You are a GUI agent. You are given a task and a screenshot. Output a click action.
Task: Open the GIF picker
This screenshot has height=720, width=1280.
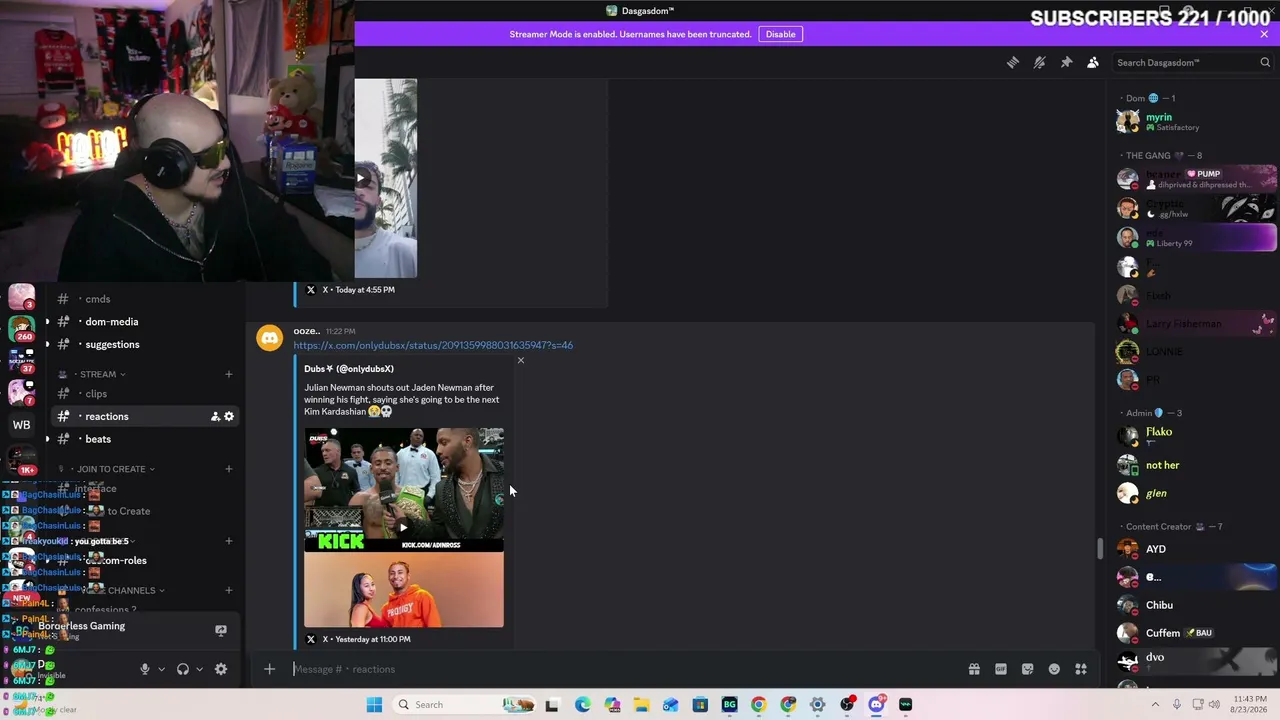click(1001, 669)
